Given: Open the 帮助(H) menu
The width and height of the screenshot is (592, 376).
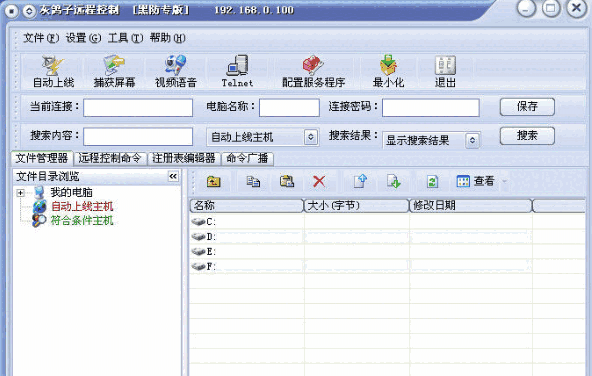Looking at the screenshot, I should (167, 38).
